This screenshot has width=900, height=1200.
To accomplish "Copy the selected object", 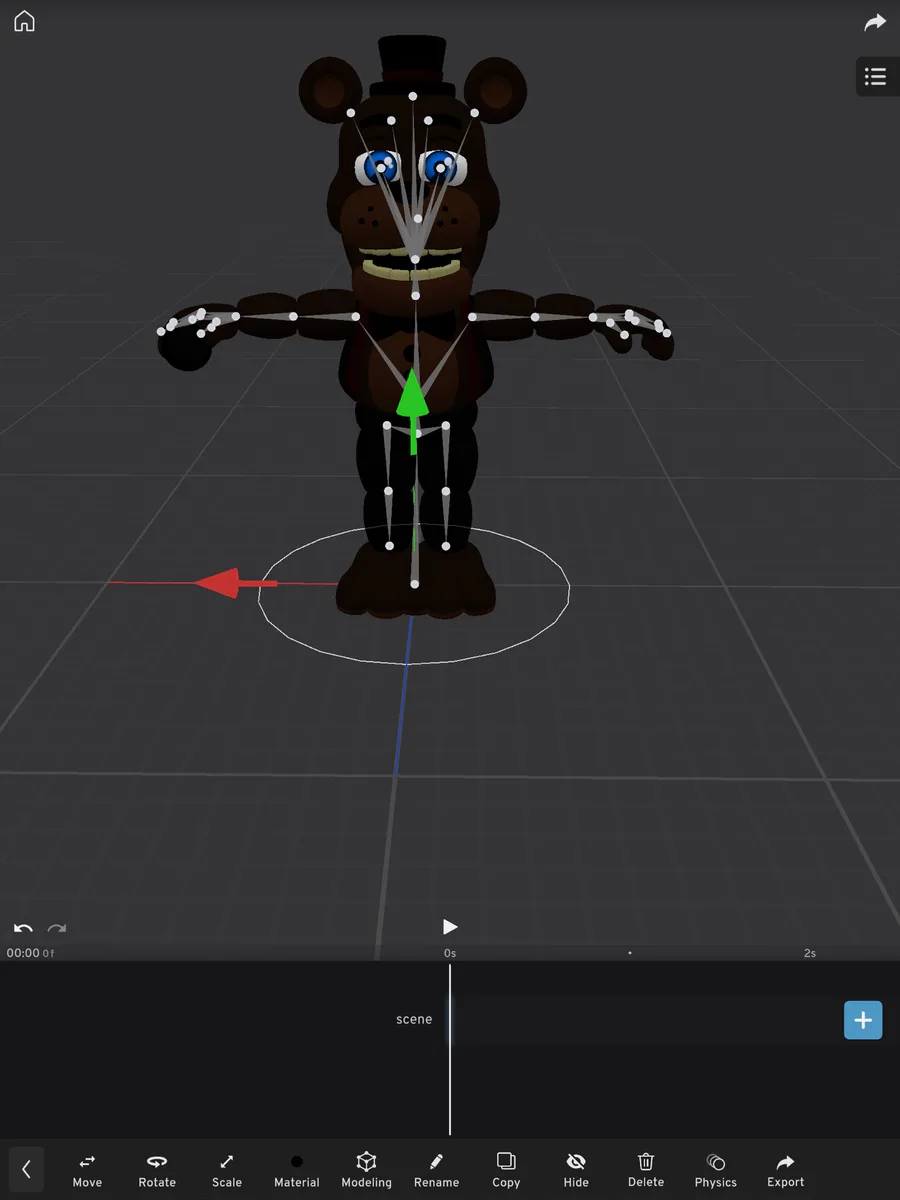I will [x=506, y=1170].
